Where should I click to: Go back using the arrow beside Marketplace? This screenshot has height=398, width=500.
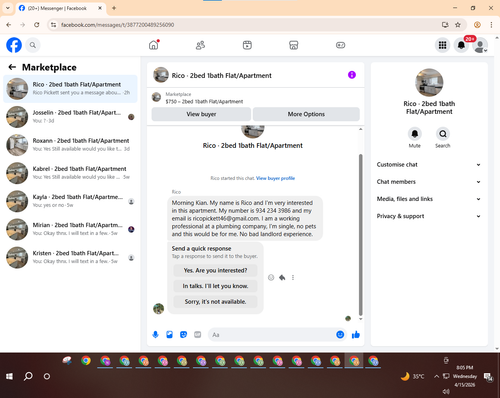12,67
